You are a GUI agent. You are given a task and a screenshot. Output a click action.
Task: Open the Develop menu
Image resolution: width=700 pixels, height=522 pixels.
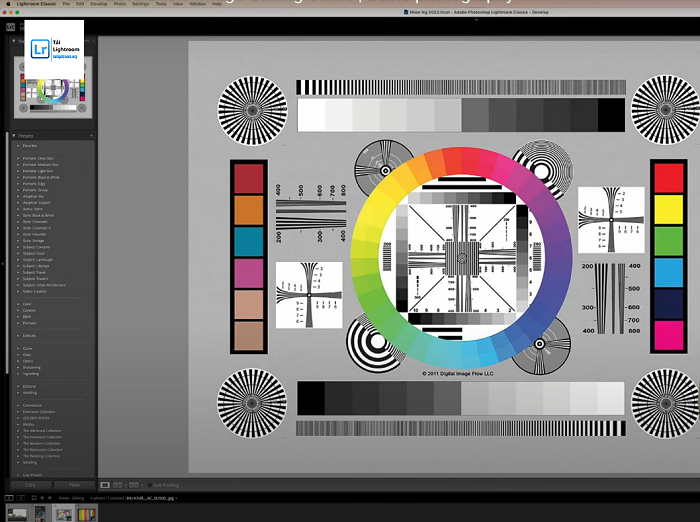99,4
